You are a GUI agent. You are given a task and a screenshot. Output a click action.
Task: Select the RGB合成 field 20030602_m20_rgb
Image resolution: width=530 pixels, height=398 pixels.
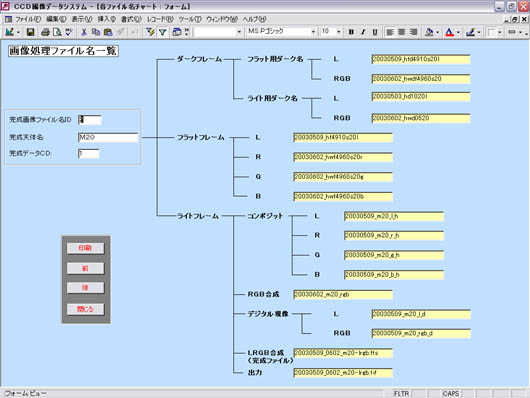[x=343, y=295]
